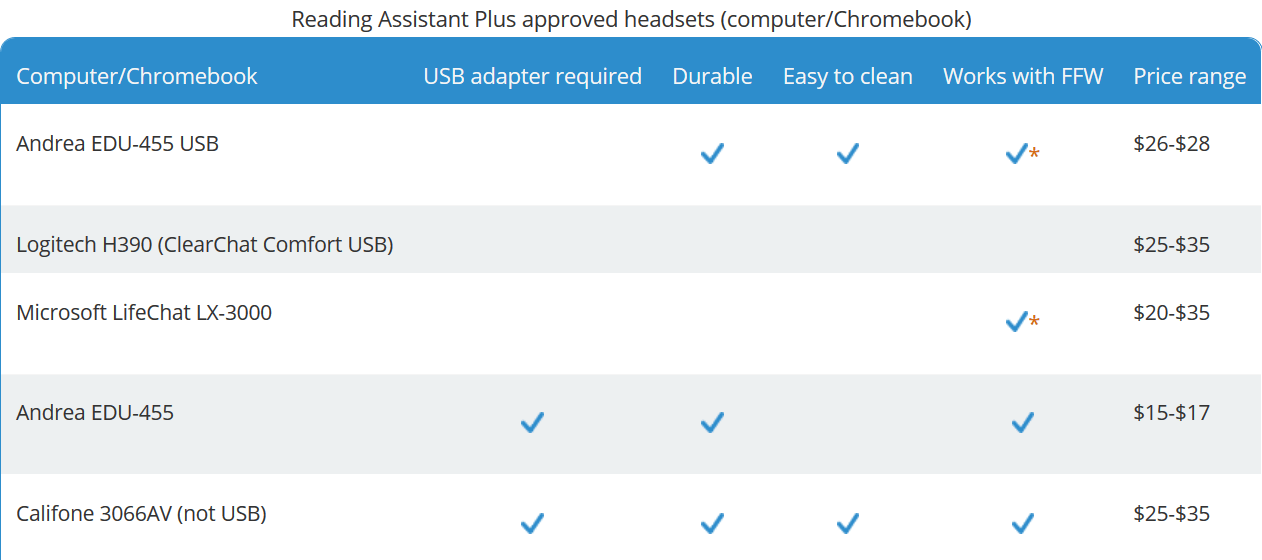Click the Durable checkmark in the Andrea EDU-455 row
Image resolution: width=1262 pixels, height=560 pixels.
pos(712,423)
